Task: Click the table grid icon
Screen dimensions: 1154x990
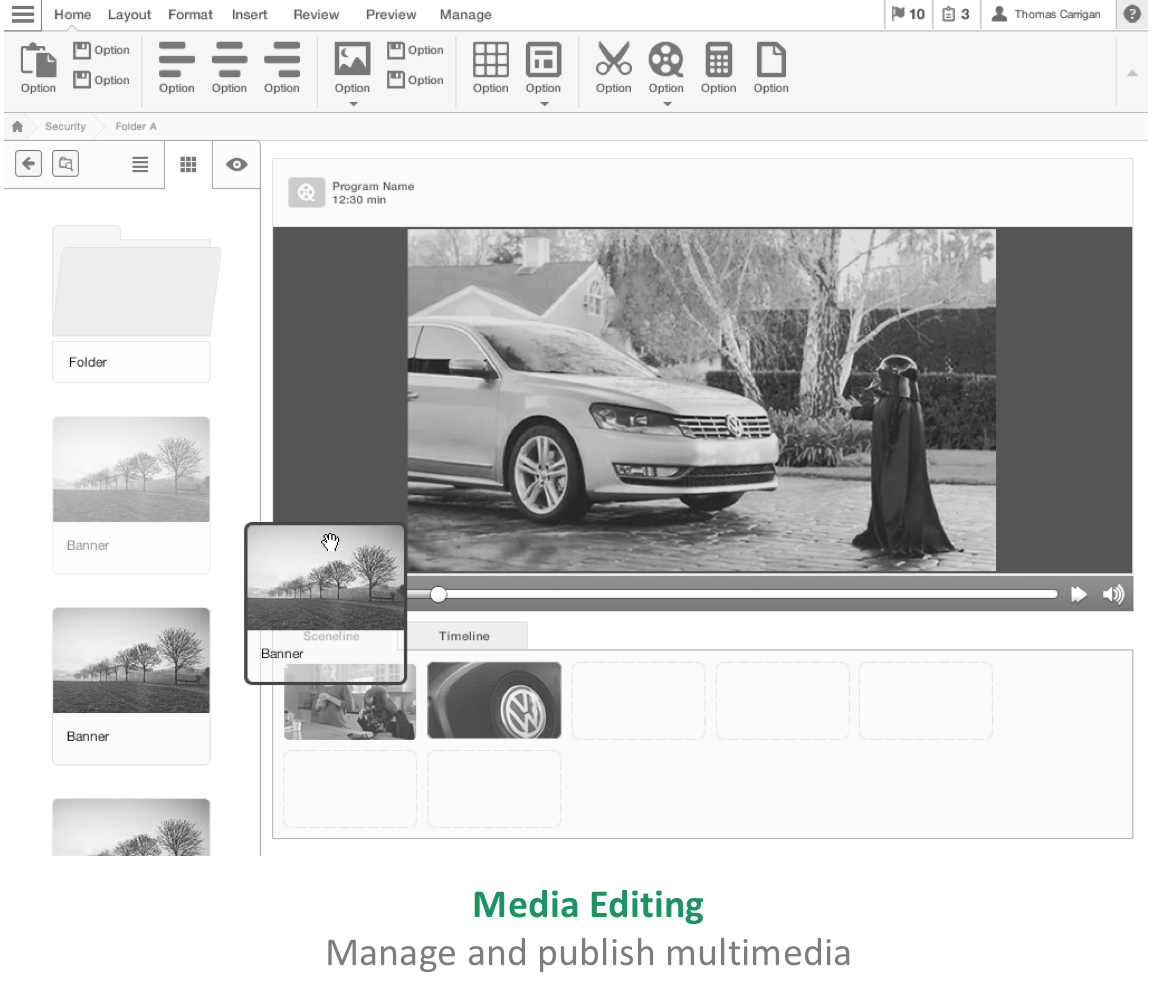Action: (x=491, y=60)
